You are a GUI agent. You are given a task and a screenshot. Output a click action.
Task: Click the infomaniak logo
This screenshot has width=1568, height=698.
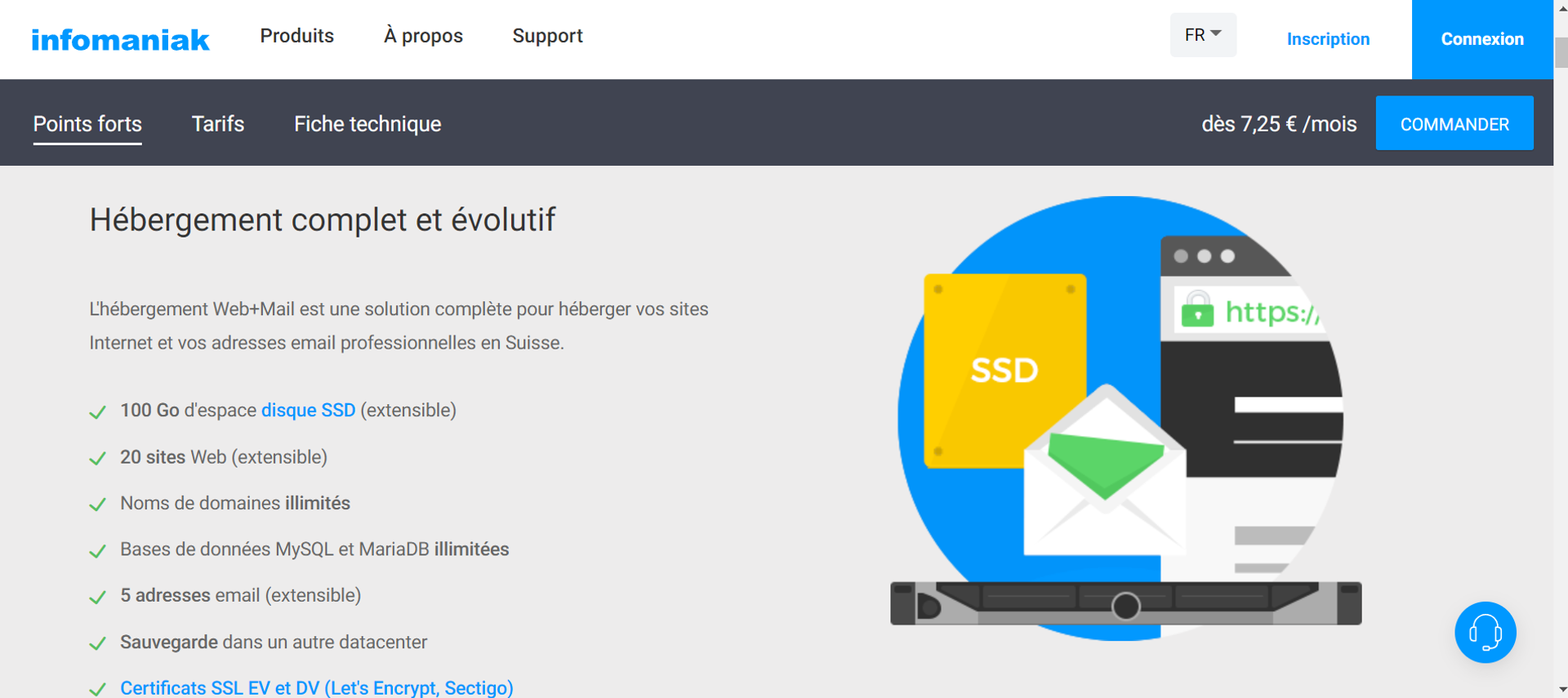click(x=120, y=39)
